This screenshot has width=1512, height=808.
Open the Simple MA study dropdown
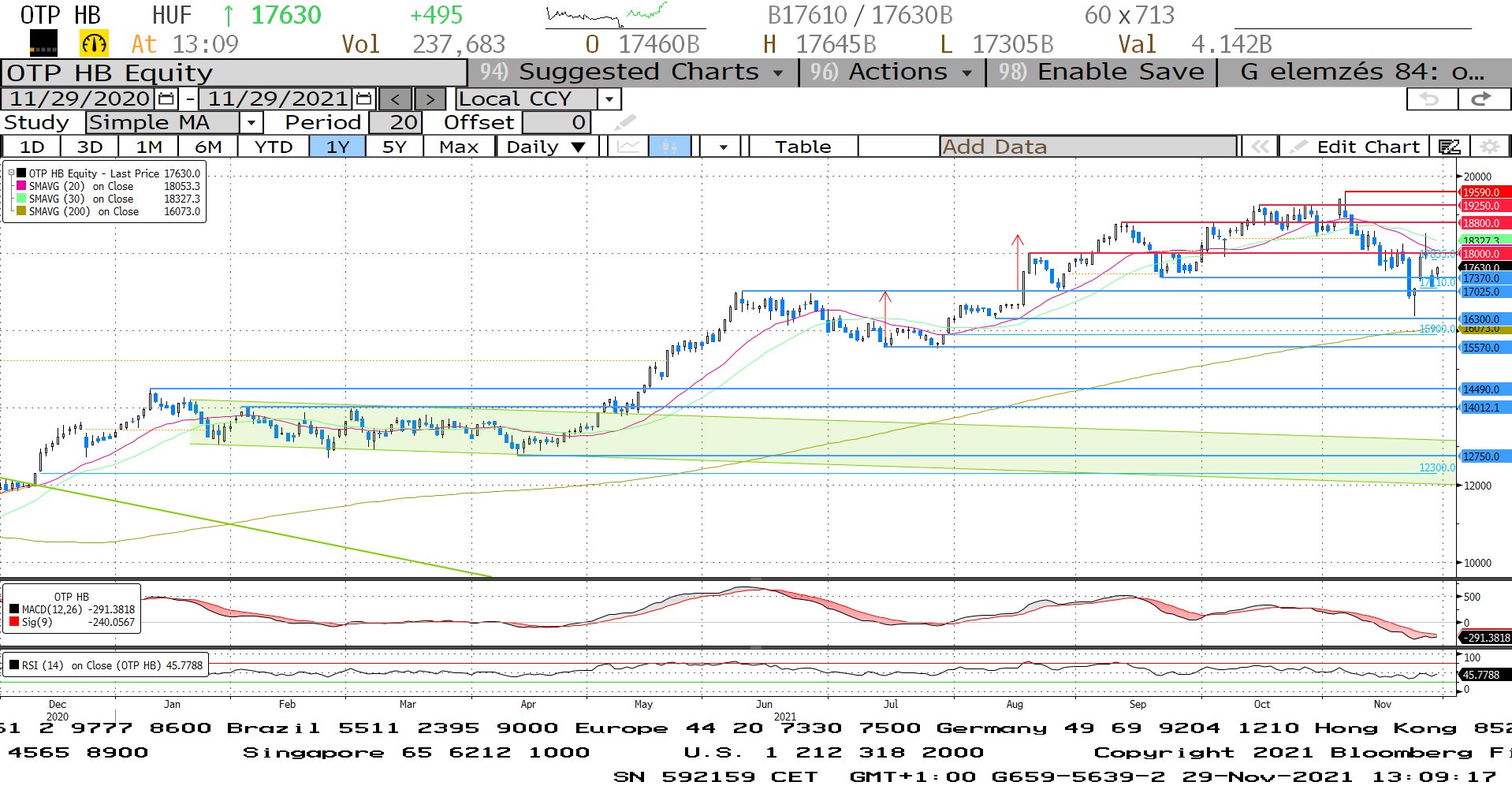click(251, 123)
